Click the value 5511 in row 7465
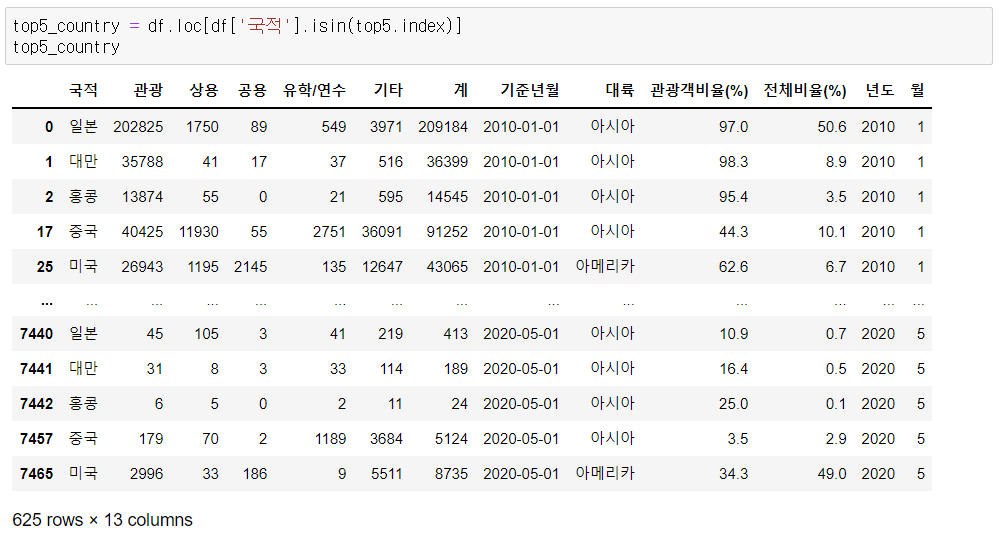This screenshot has height=536, width=1002. click(387, 474)
